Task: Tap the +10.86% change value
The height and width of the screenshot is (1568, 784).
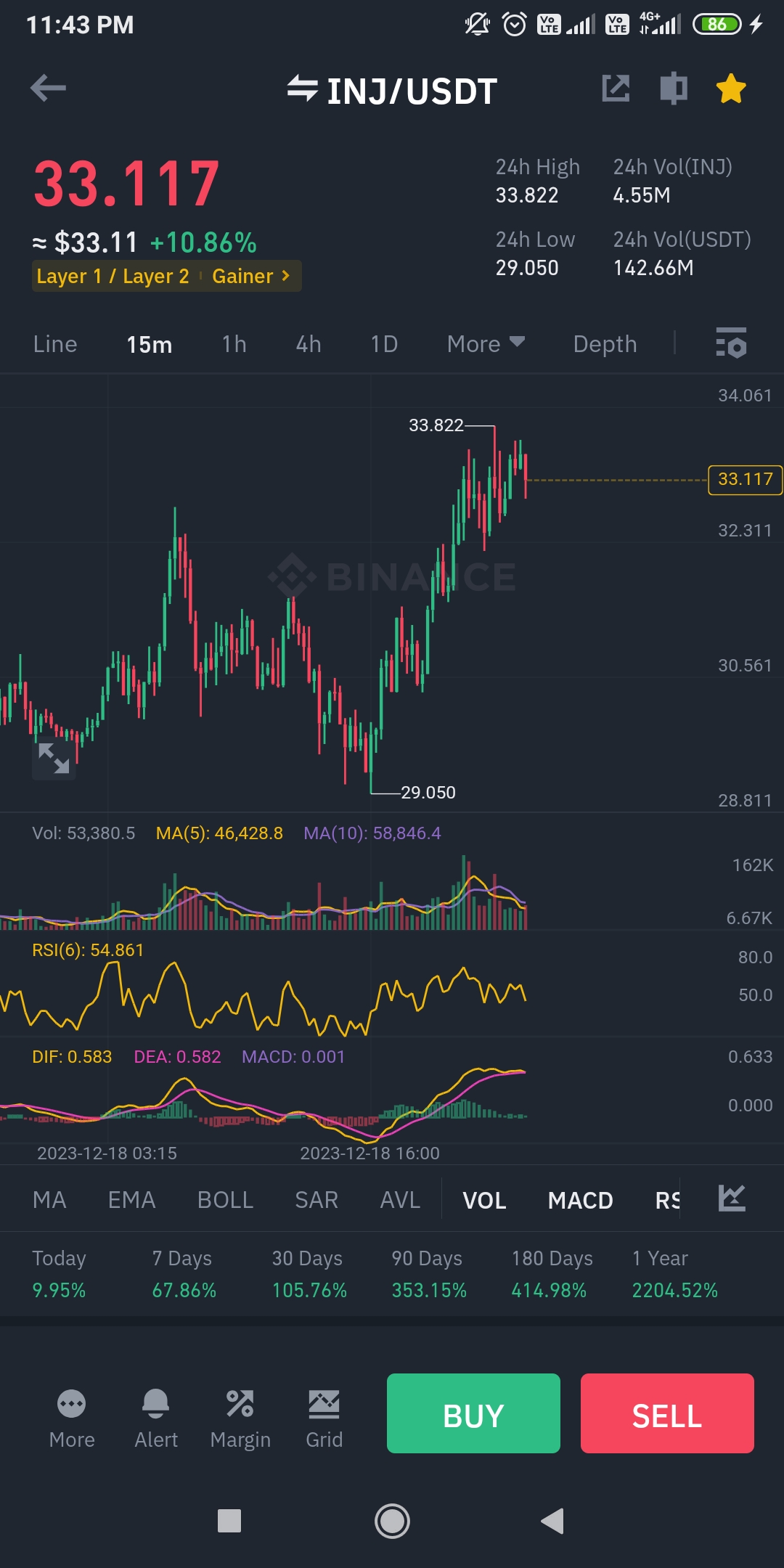Action: click(x=203, y=242)
